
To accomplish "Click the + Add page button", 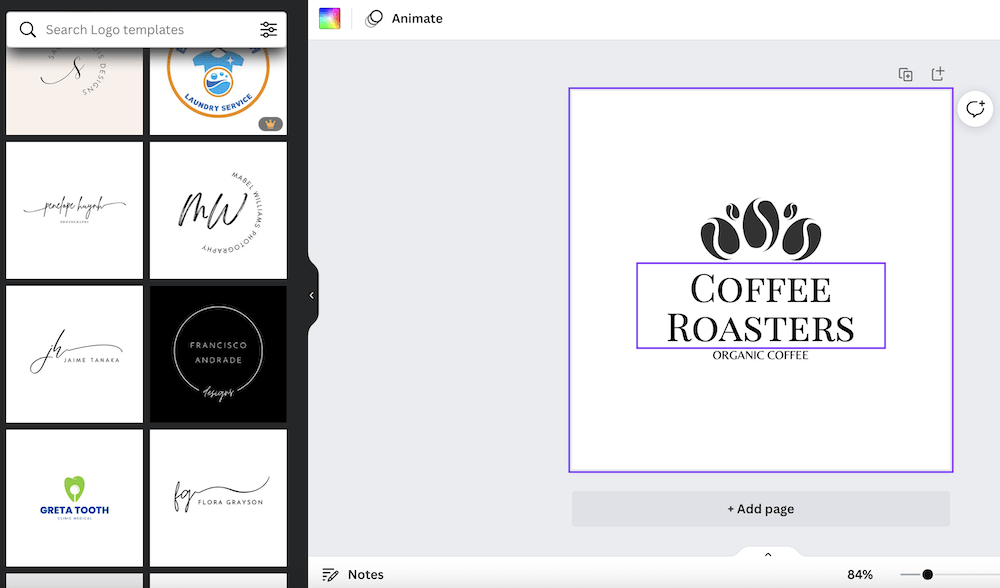I will tap(761, 509).
